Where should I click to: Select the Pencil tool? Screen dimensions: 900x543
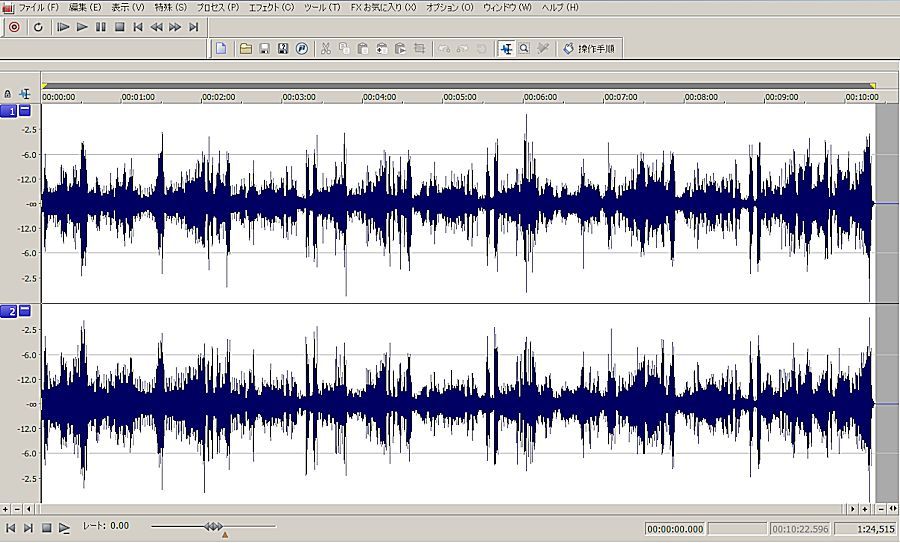(x=543, y=49)
